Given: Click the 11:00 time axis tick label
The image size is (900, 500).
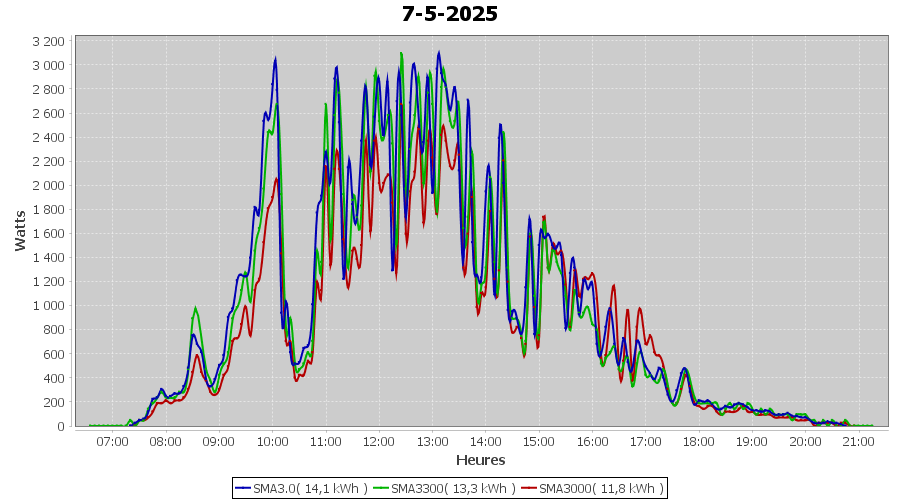Looking at the screenshot, I should click(x=325, y=441).
